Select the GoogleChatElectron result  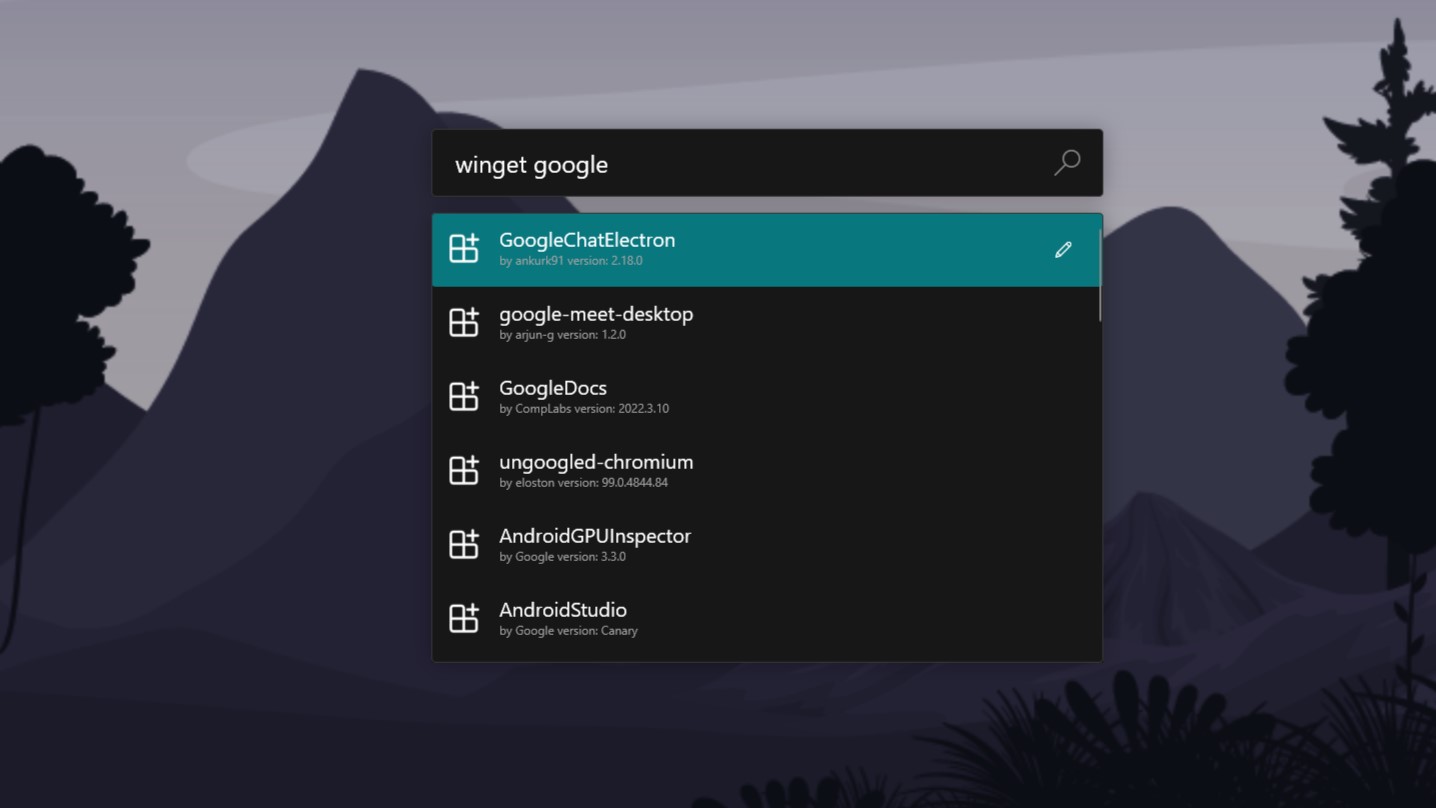(x=766, y=249)
